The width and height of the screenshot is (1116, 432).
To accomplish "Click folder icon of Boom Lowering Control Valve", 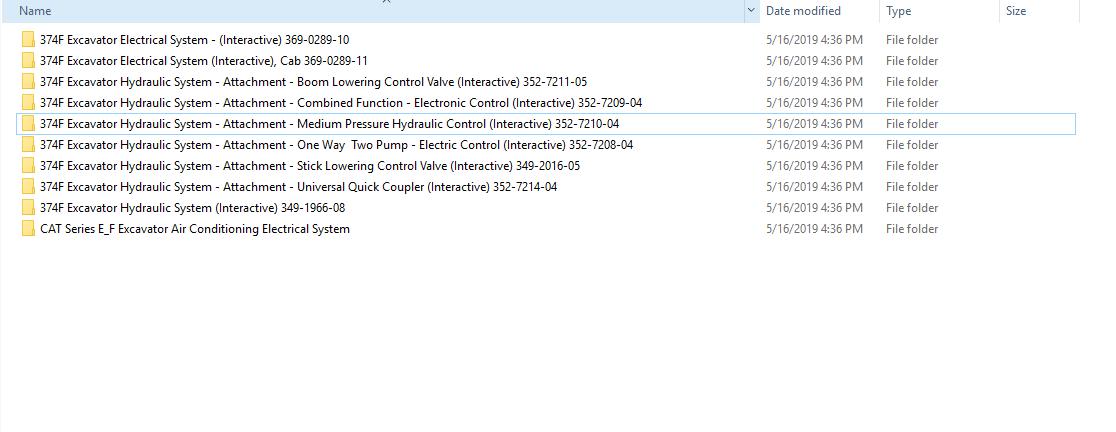I will click(x=28, y=82).
